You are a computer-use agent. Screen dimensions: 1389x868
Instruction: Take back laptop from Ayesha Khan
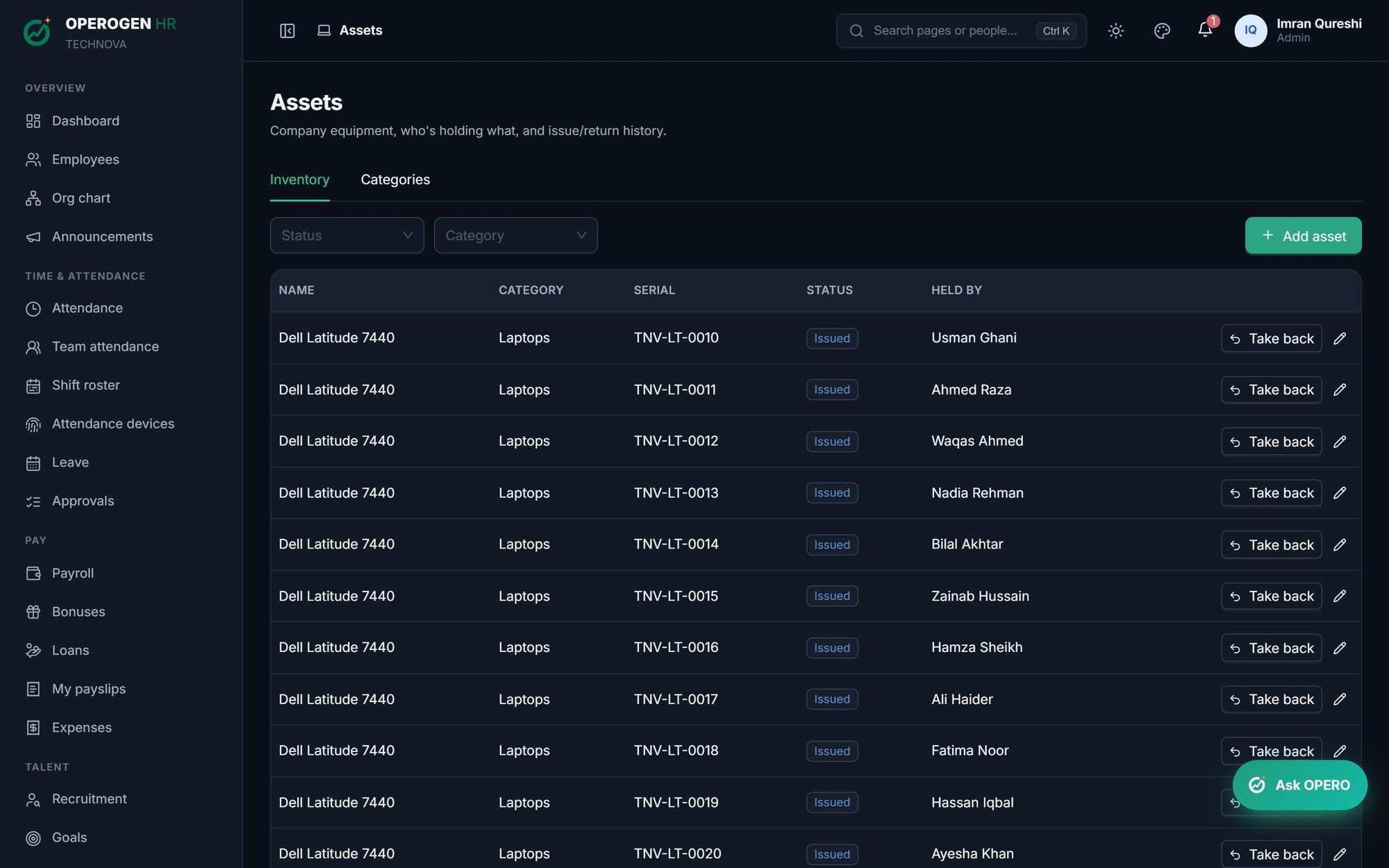(1271, 854)
